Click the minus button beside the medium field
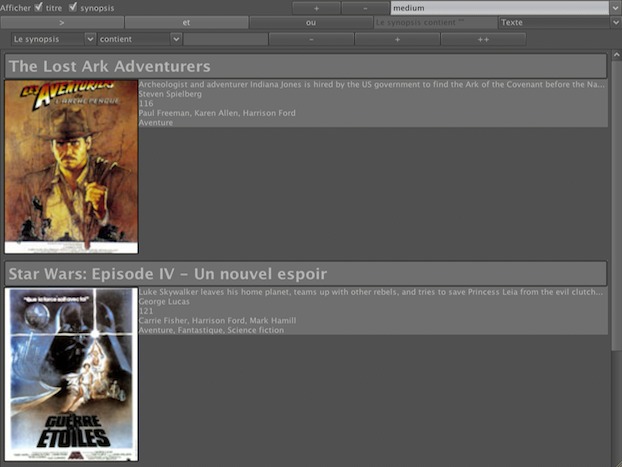622x467 pixels. [x=365, y=8]
